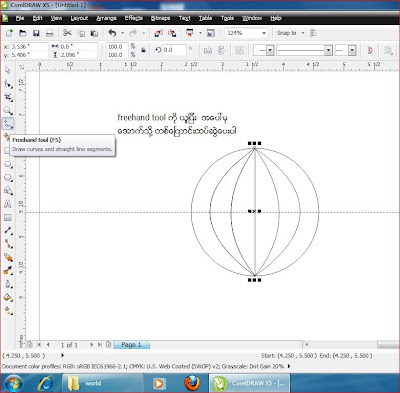Open the end arrowhead dropdown
The height and width of the screenshot is (393, 400).
point(352,51)
